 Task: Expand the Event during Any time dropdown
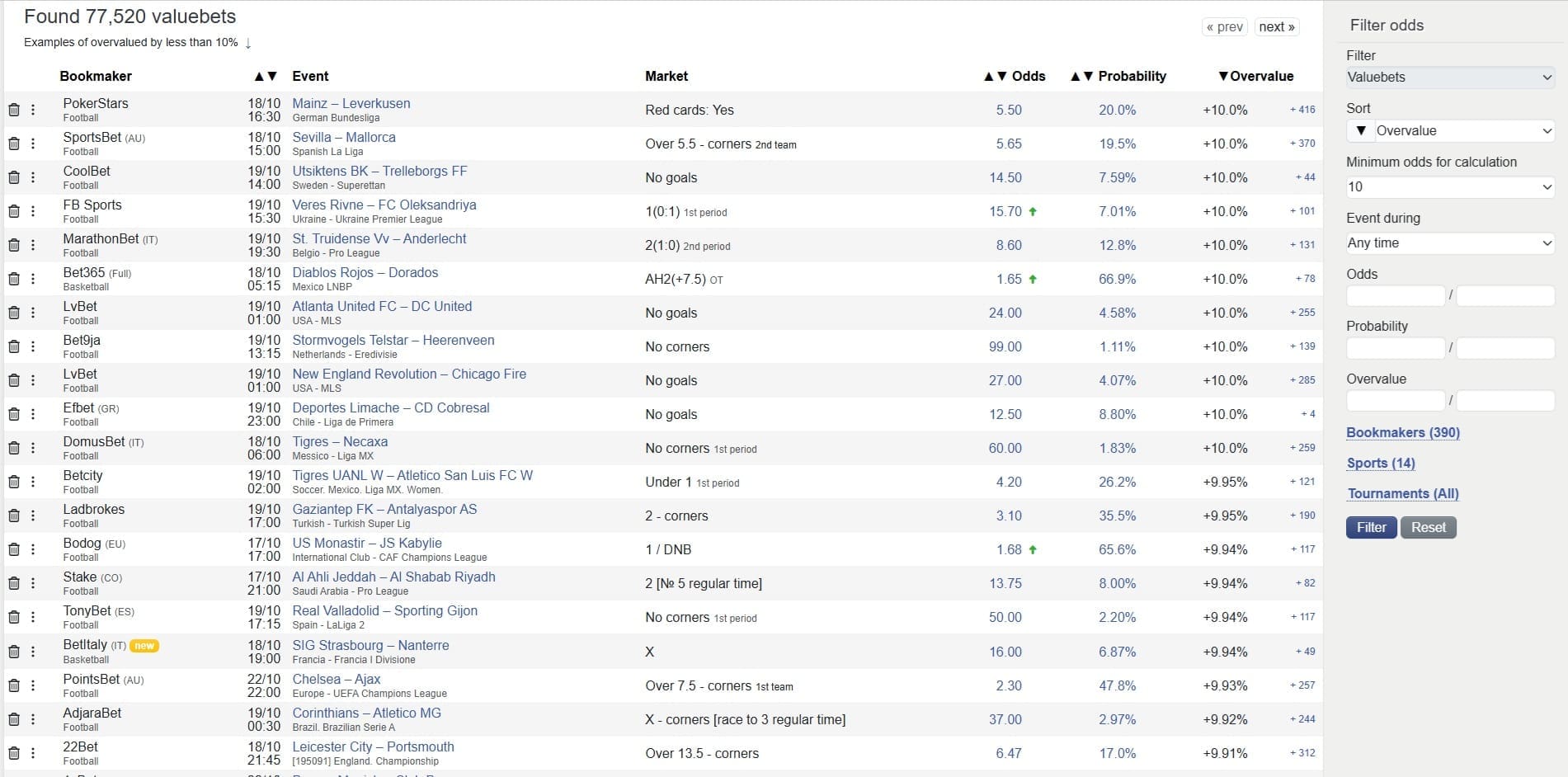point(1449,243)
